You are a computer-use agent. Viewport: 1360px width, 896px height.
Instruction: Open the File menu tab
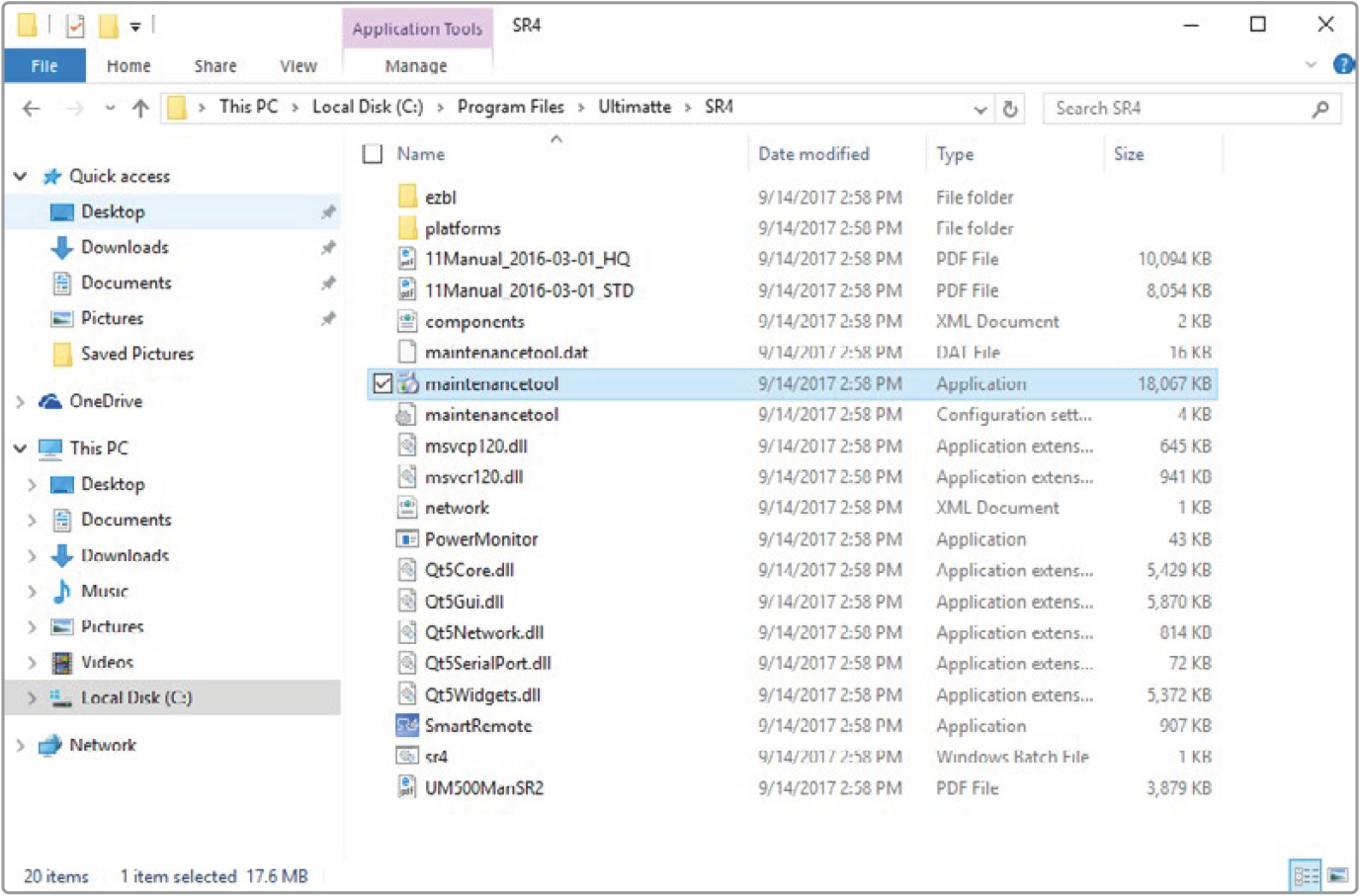click(44, 66)
